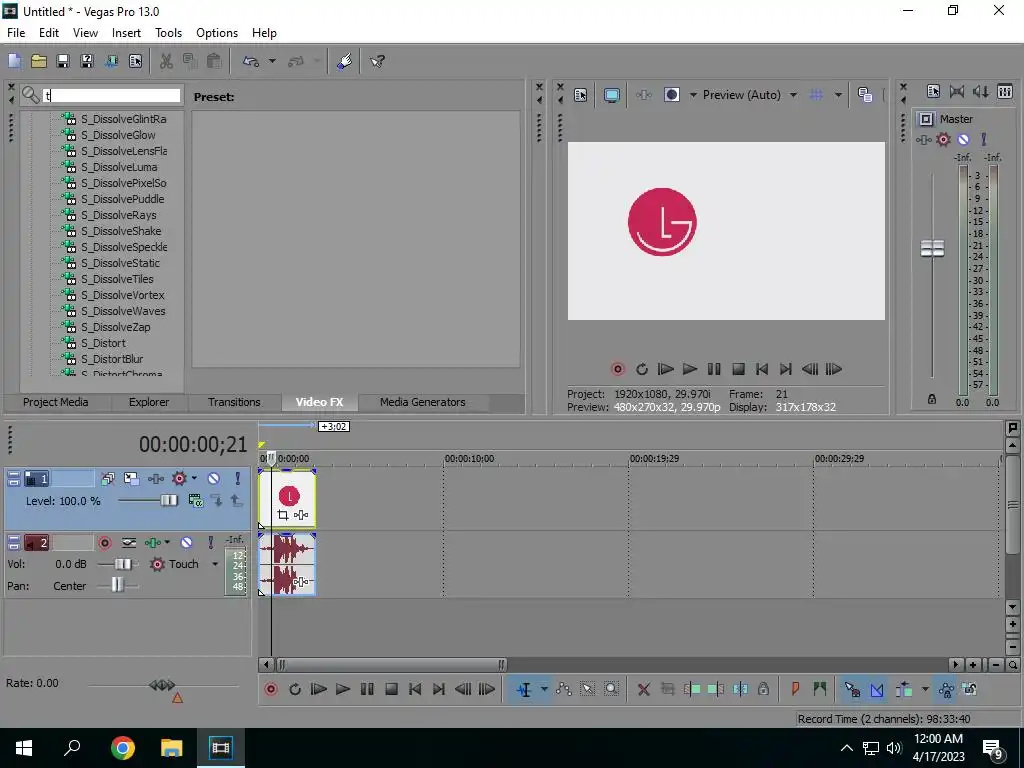Click the Video FX search field
The height and width of the screenshot is (768, 1024).
click(112, 96)
